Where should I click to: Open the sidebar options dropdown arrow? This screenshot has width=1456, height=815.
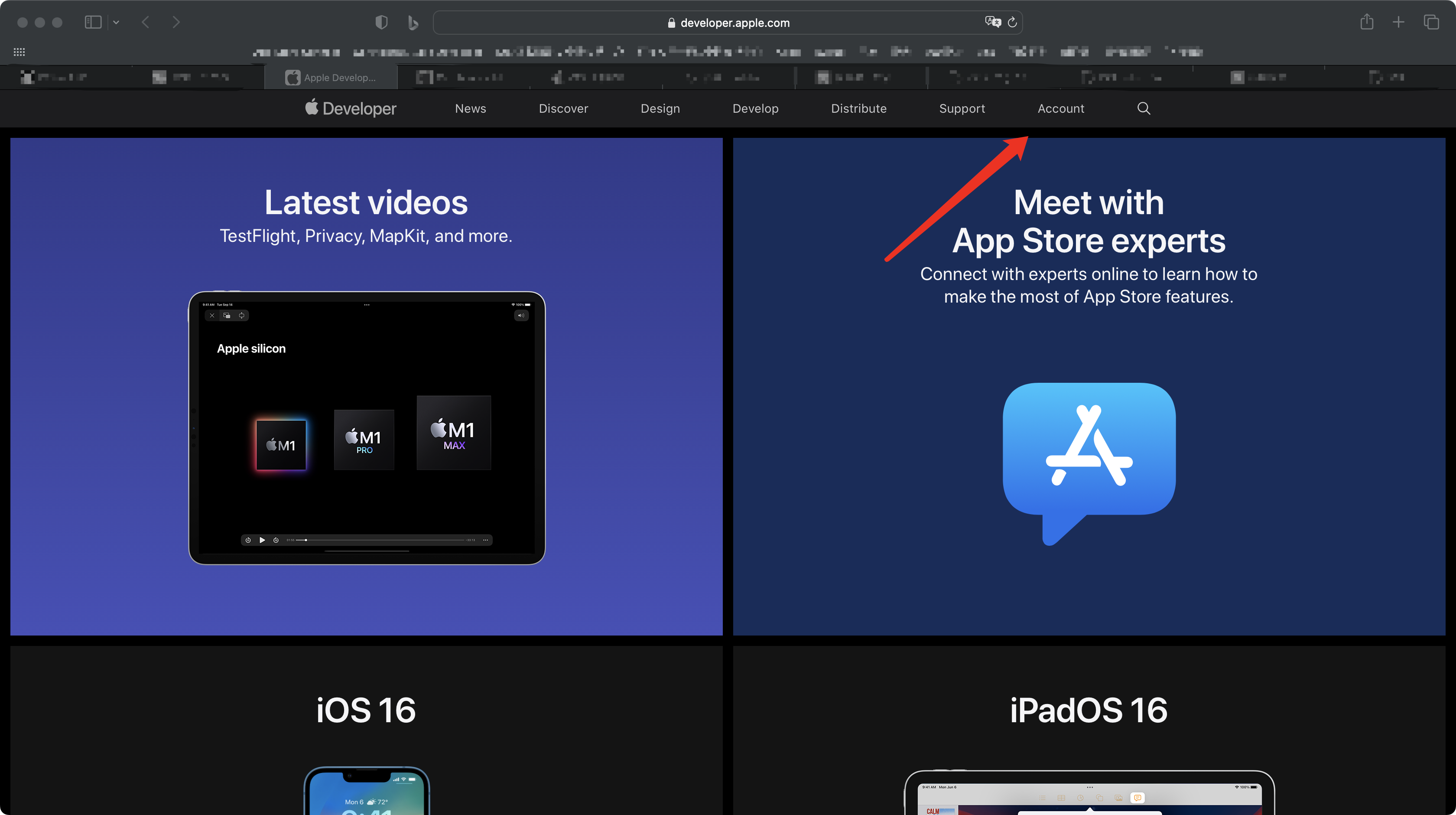(116, 22)
